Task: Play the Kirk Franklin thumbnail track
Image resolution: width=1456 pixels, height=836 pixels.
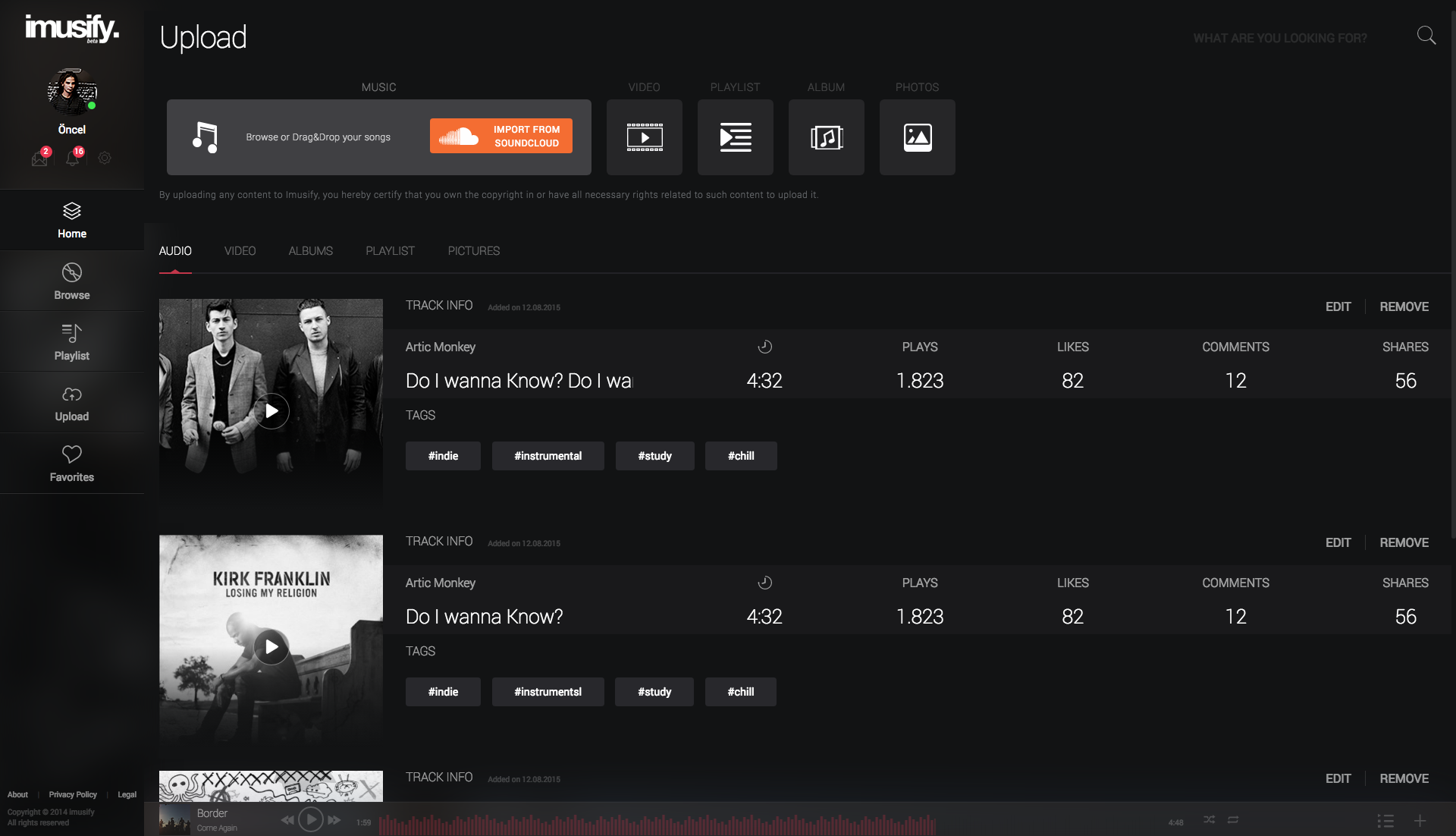Action: coord(271,647)
